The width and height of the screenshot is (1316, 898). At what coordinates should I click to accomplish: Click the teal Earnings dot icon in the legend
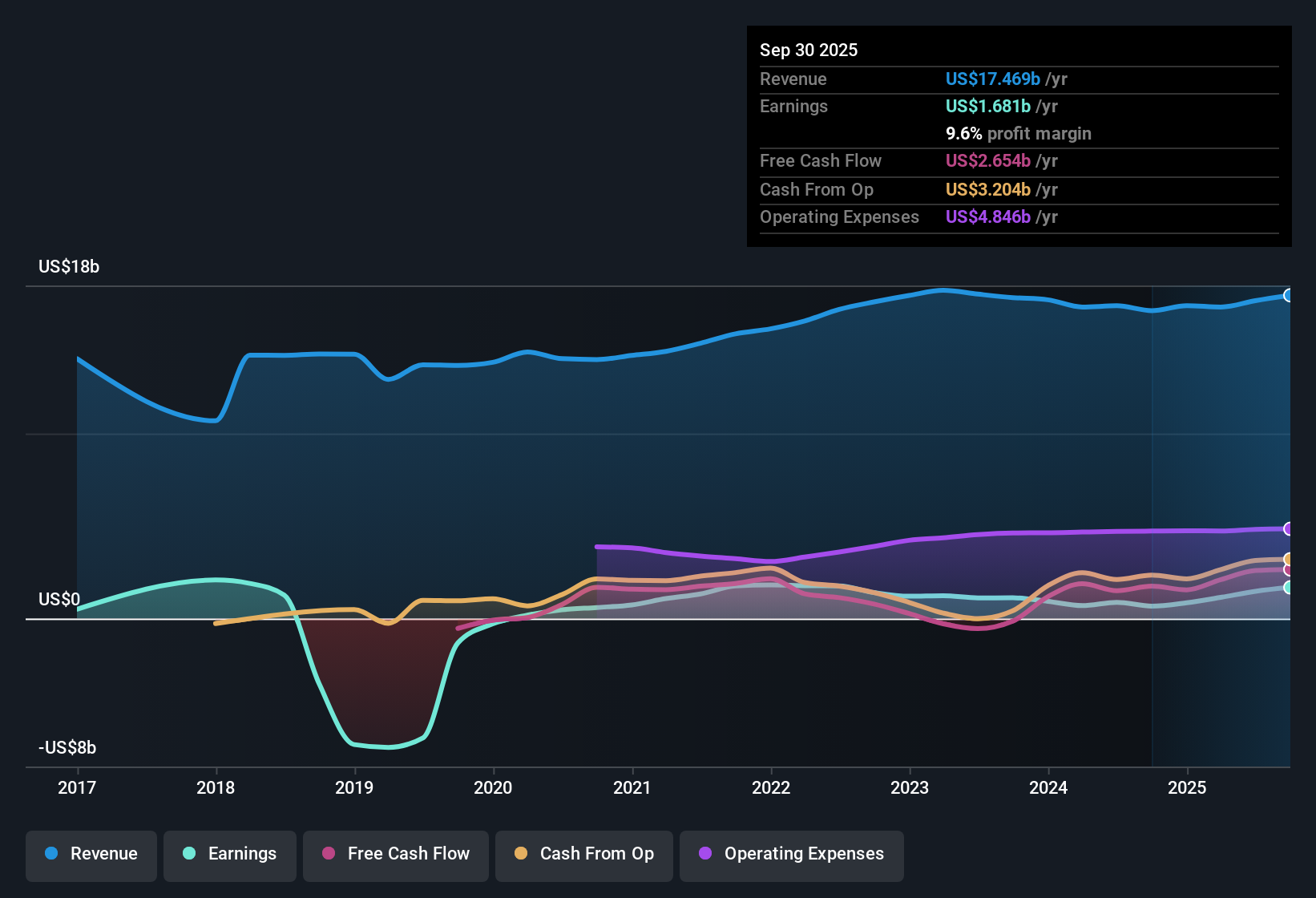click(x=188, y=854)
